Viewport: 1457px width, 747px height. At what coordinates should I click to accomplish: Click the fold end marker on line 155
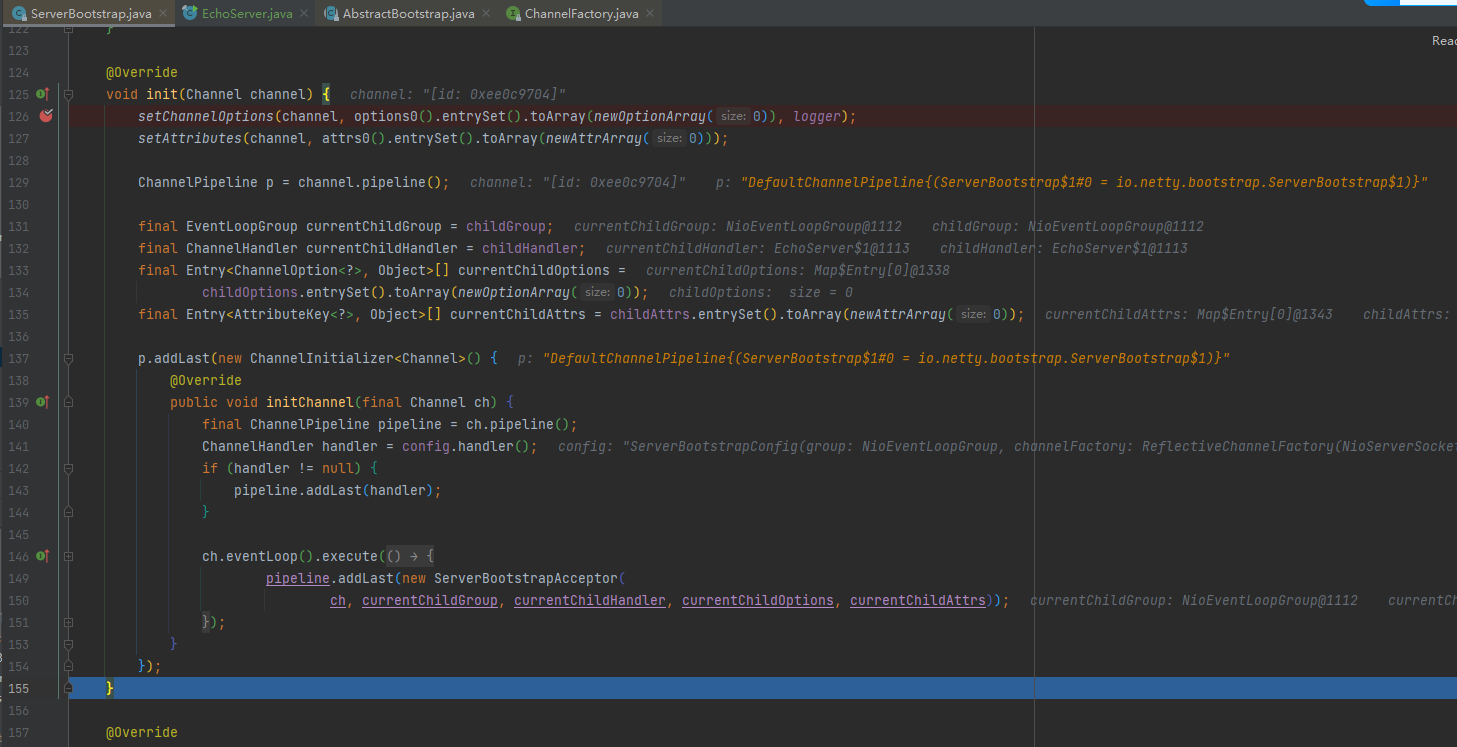coord(68,688)
